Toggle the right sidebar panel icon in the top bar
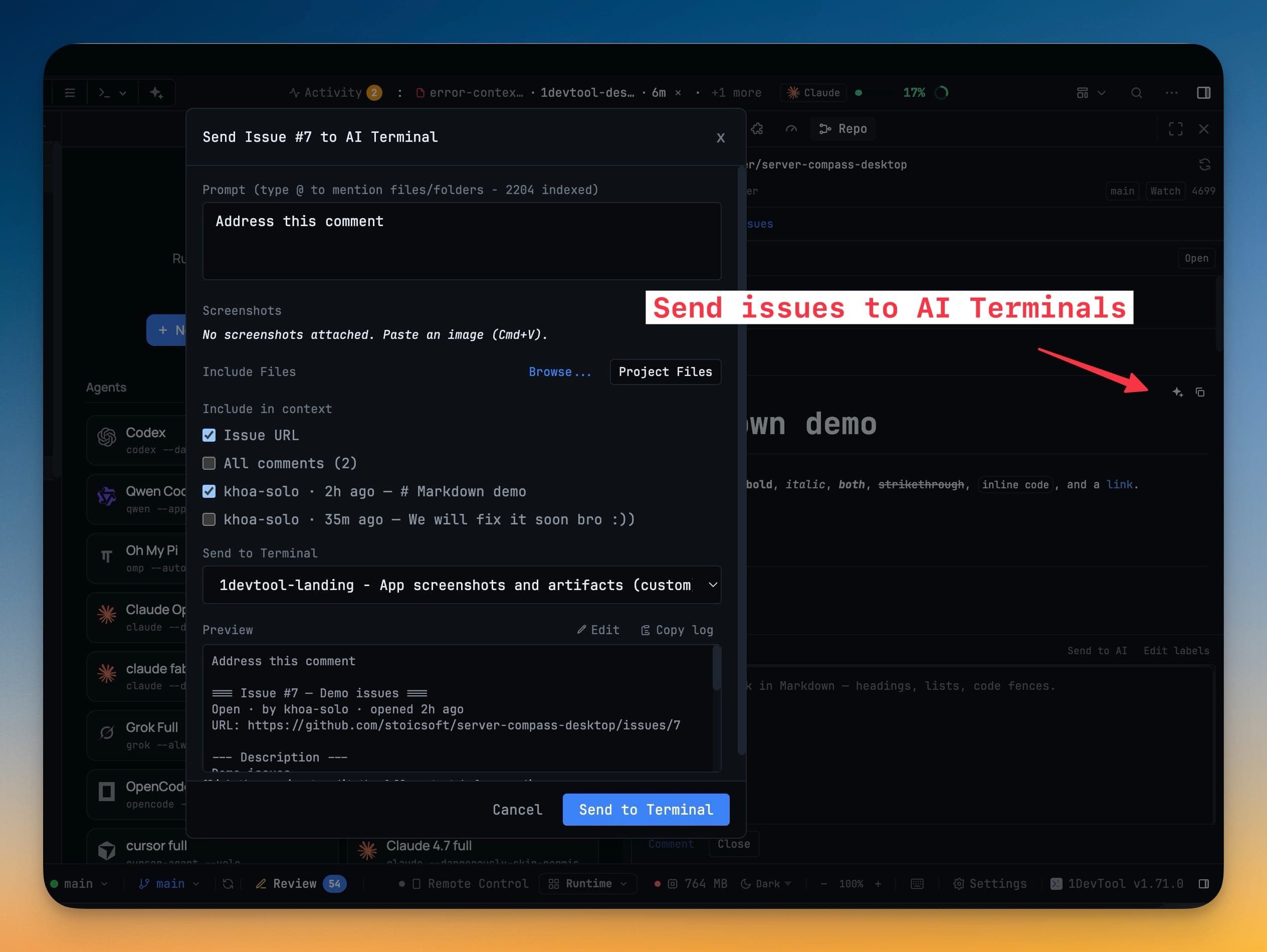 point(1203,93)
